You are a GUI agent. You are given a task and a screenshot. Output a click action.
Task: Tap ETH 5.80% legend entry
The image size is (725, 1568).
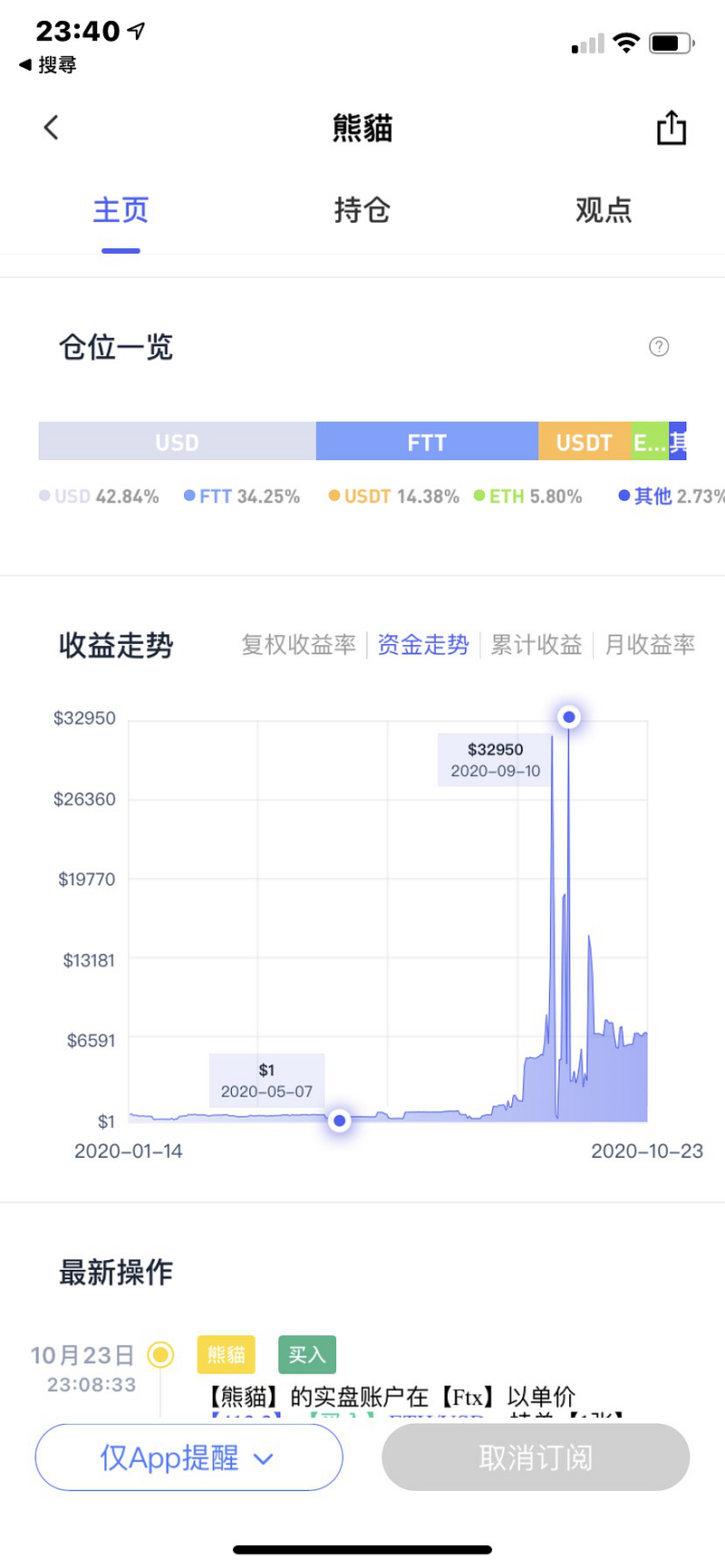pyautogui.click(x=528, y=496)
